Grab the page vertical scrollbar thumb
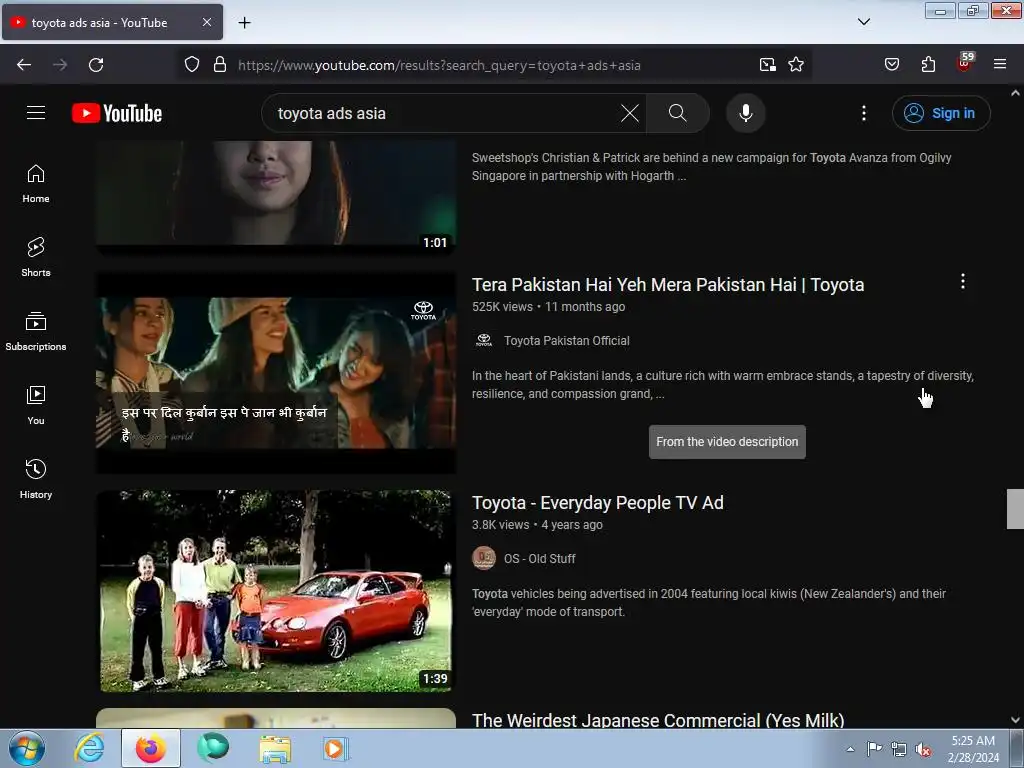Screen dimensions: 1024x768 pyautogui.click(x=1015, y=509)
